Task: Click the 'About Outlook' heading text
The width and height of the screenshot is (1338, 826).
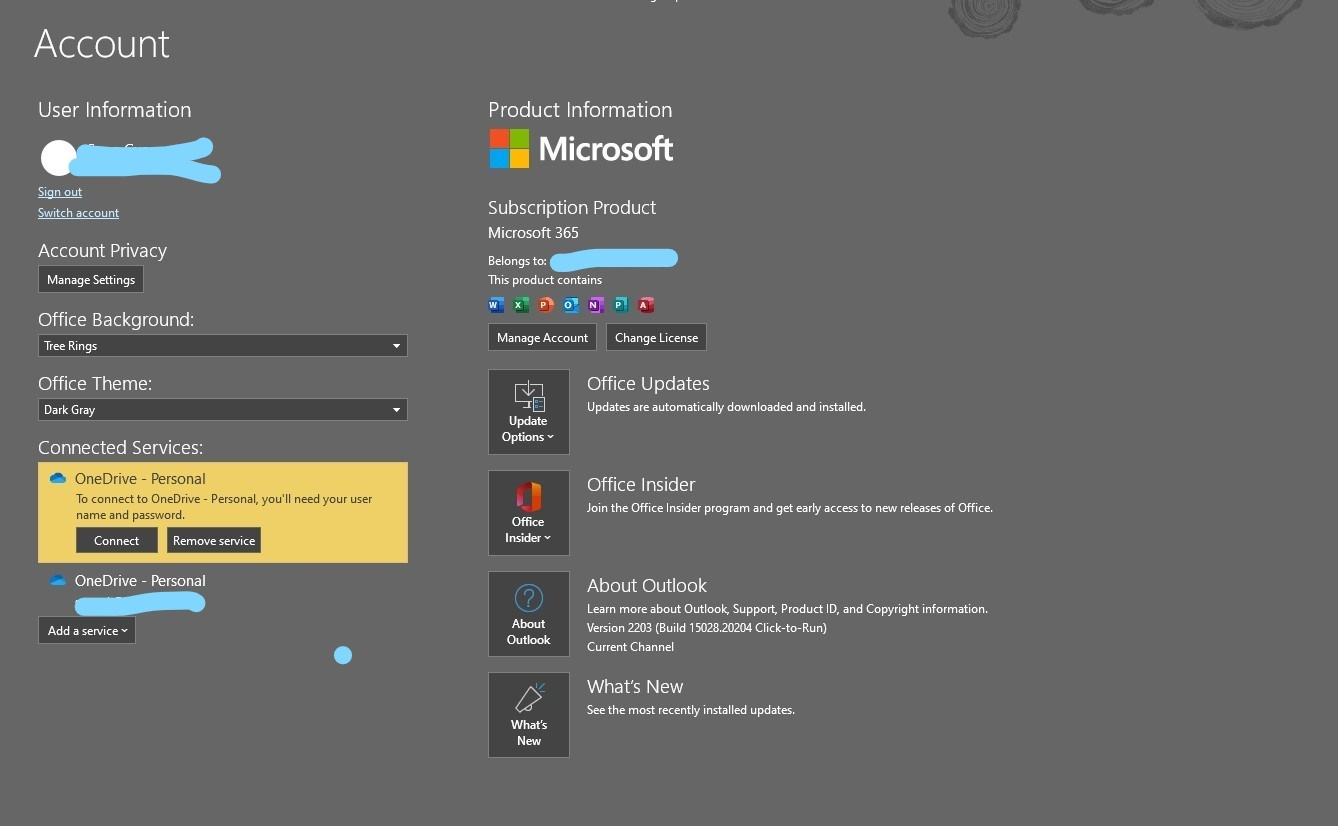Action: (x=647, y=586)
